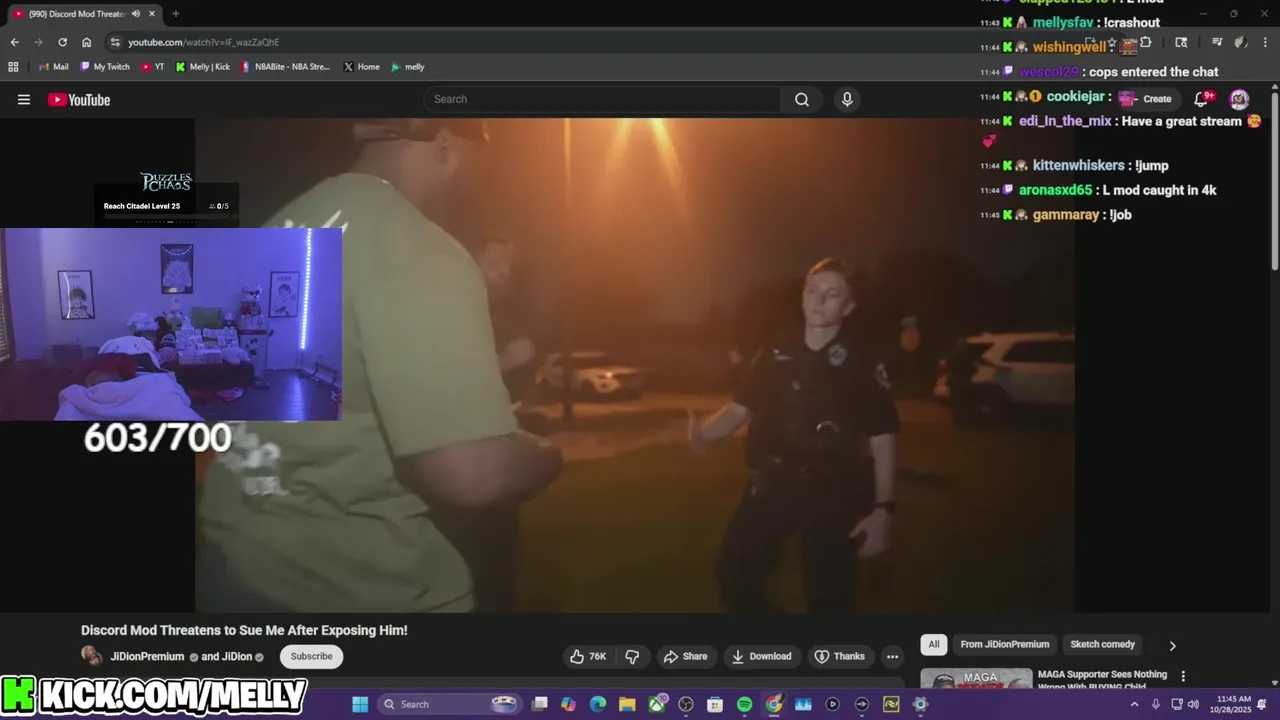Open Task View from the taskbar
Viewport: 1280px width, 720px height.
click(540, 704)
